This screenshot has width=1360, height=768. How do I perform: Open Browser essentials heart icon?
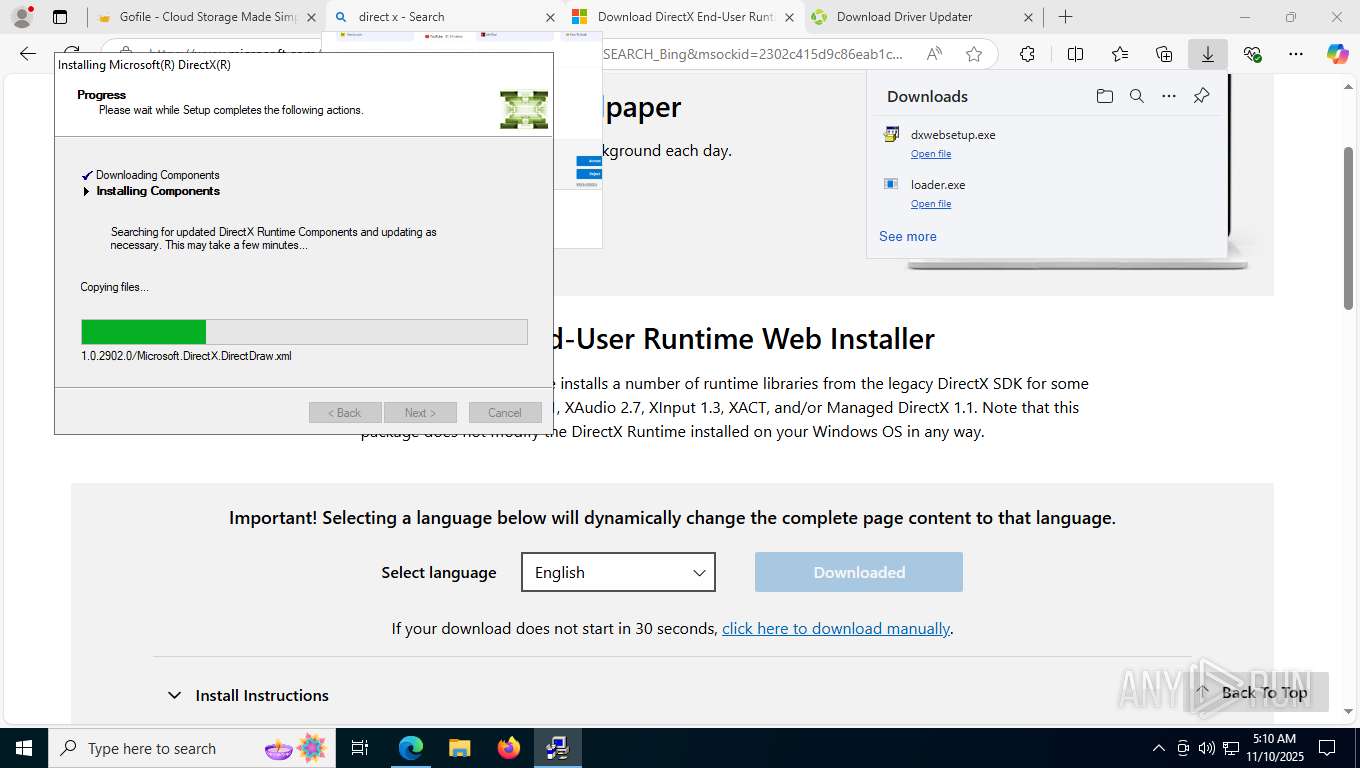pyautogui.click(x=1252, y=54)
